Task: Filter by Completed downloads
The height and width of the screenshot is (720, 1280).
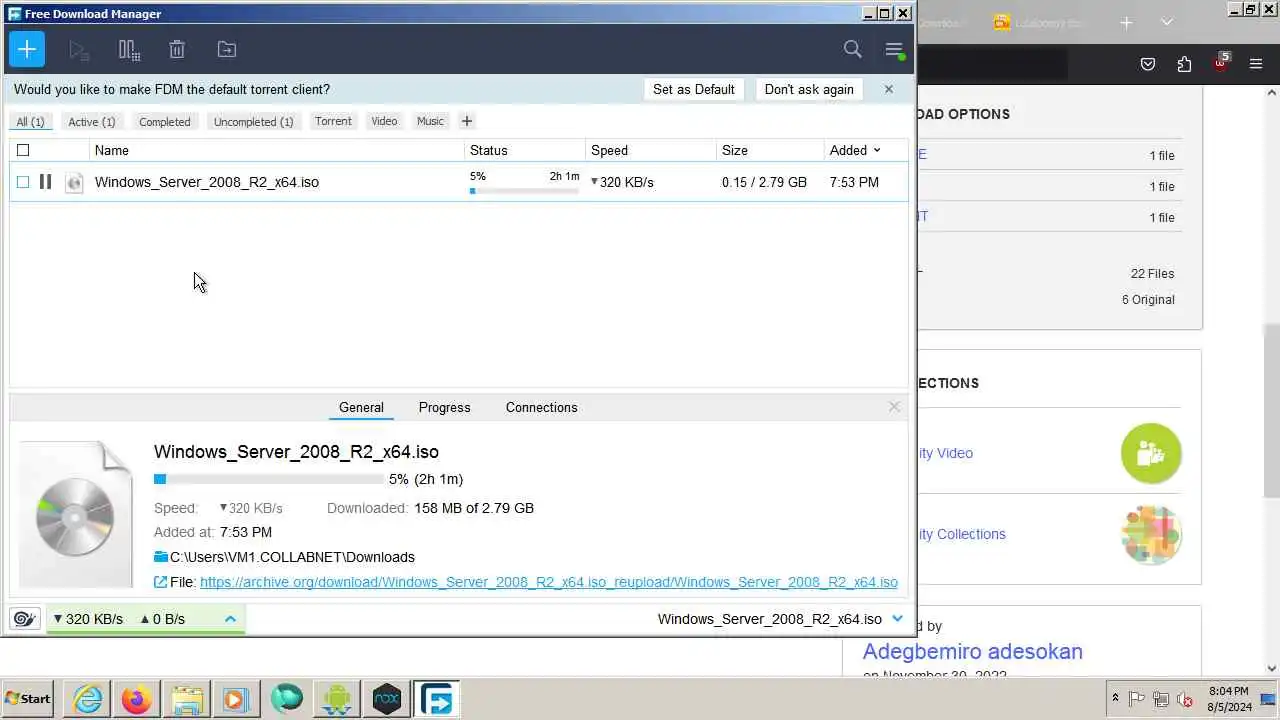Action: pos(165,121)
